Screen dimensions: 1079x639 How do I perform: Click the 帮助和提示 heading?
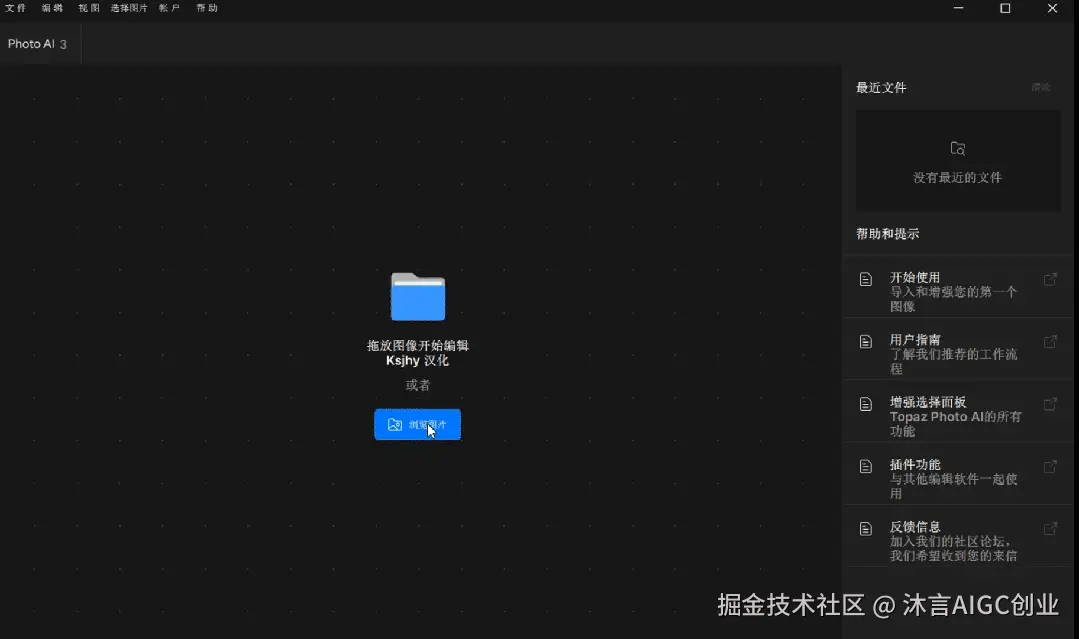pyautogui.click(x=888, y=234)
